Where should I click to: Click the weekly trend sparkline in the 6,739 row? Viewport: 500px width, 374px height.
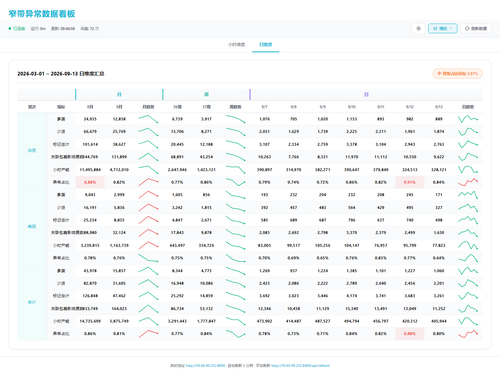click(x=235, y=119)
